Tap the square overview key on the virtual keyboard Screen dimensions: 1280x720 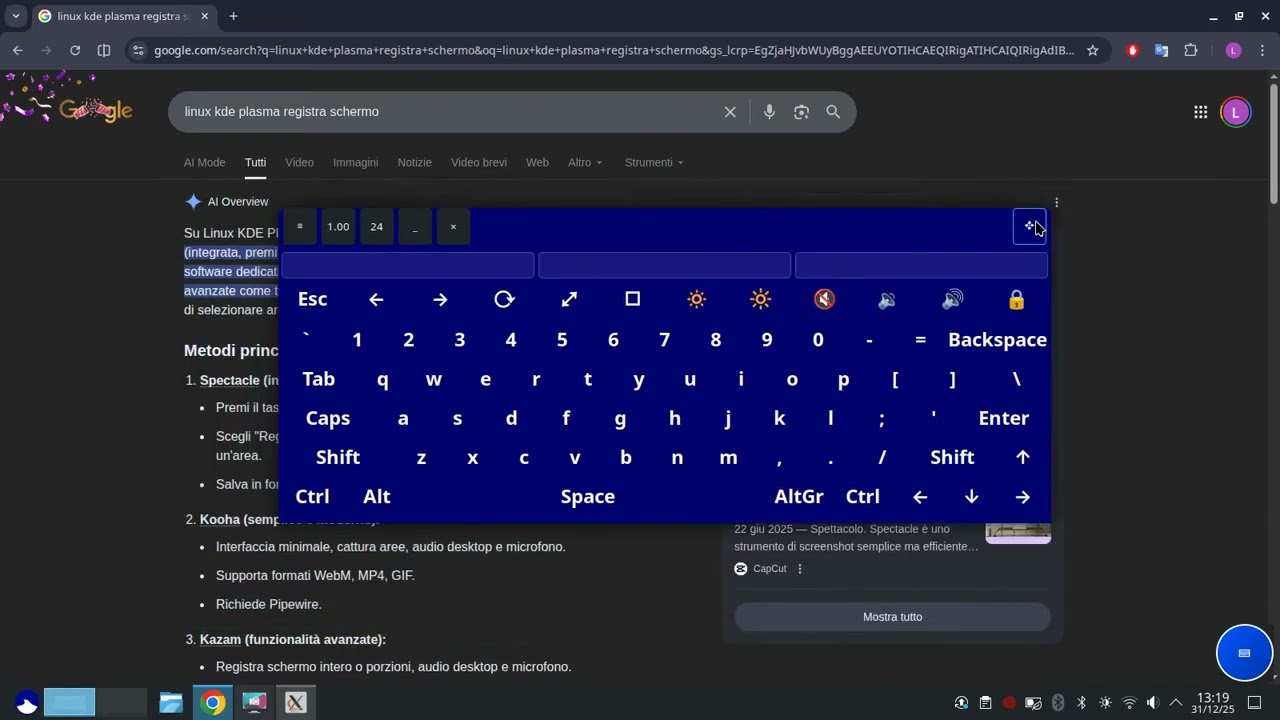[x=632, y=299]
